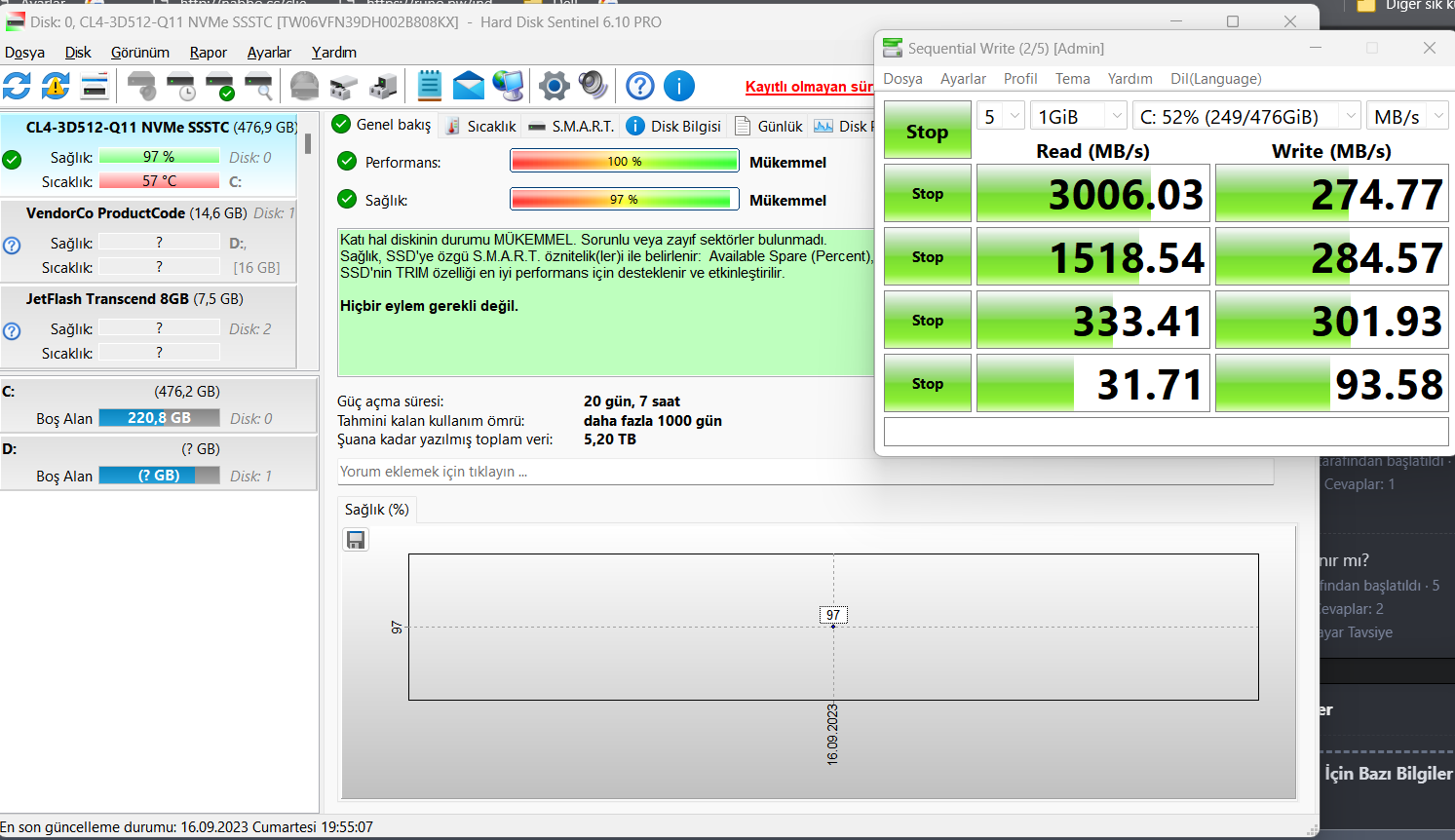The width and height of the screenshot is (1455, 840).
Task: Open Yardım menu in Hard Disk Sentinel
Action: (x=334, y=53)
